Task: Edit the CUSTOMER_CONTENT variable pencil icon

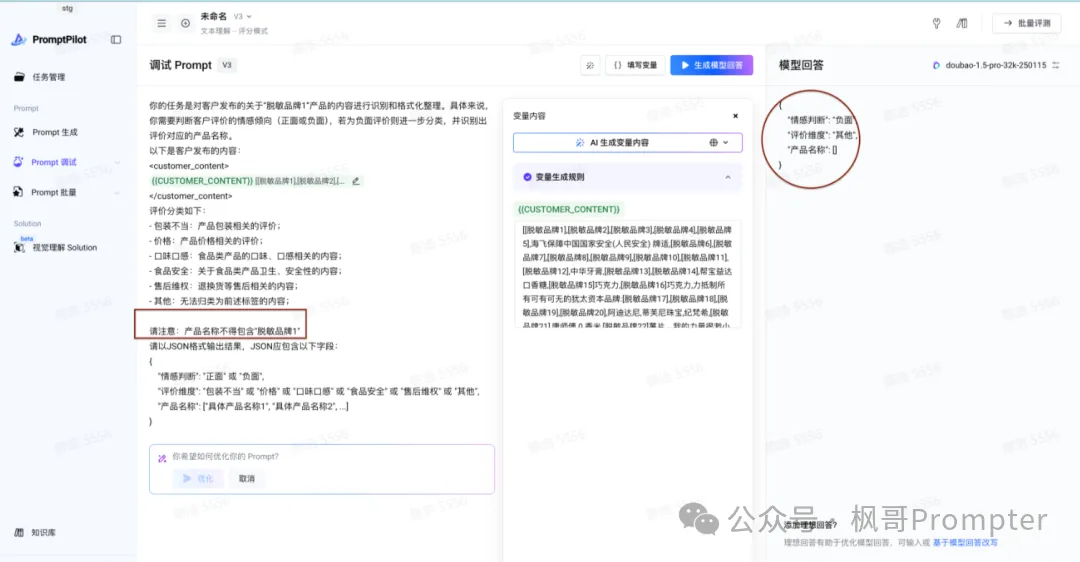Action: click(355, 181)
